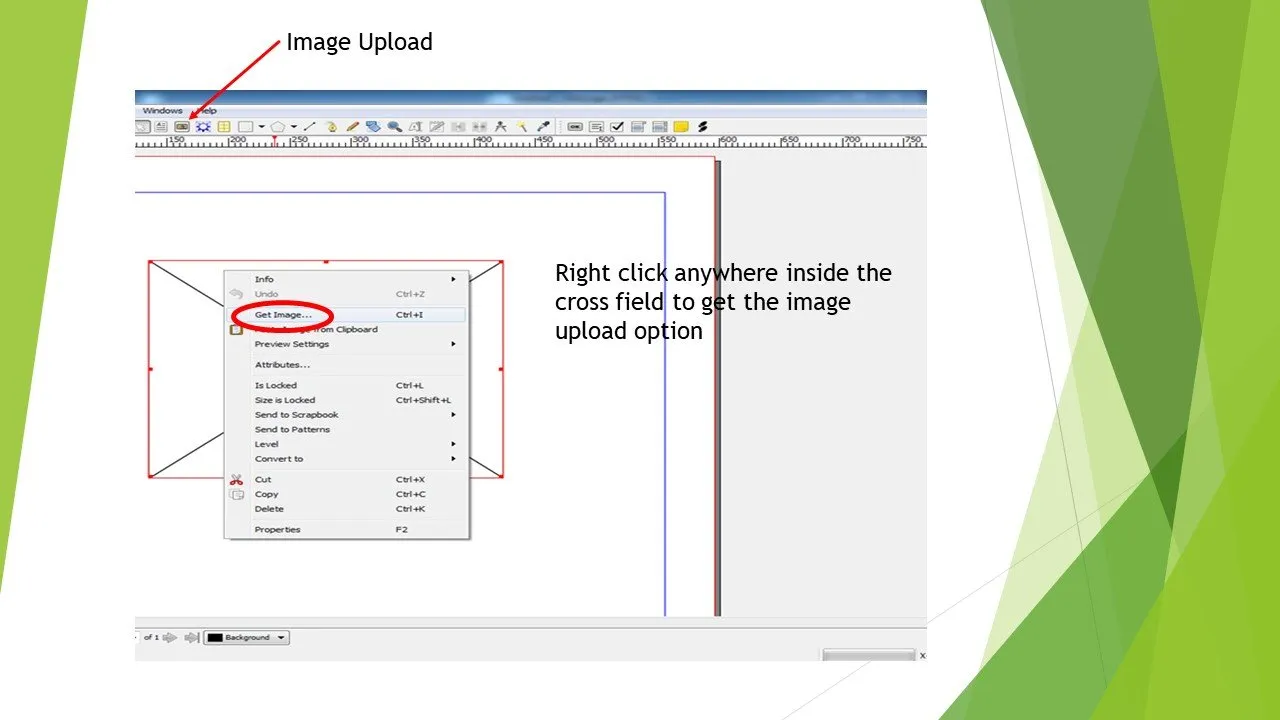Pick the Copy Item Properties wand tool
The height and width of the screenshot is (720, 1280).
coord(521,127)
